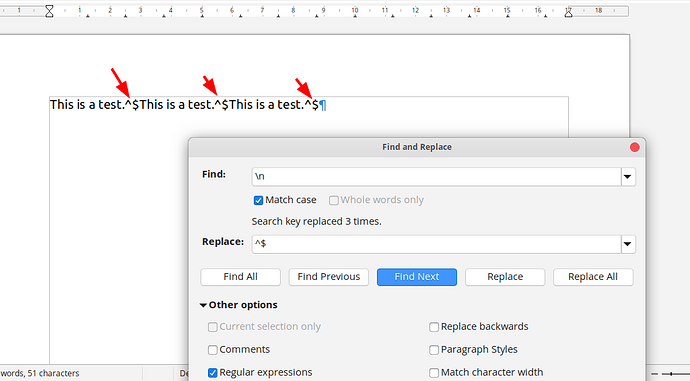Enable Paragraph Styles search
This screenshot has width=690, height=381.
pyautogui.click(x=434, y=350)
